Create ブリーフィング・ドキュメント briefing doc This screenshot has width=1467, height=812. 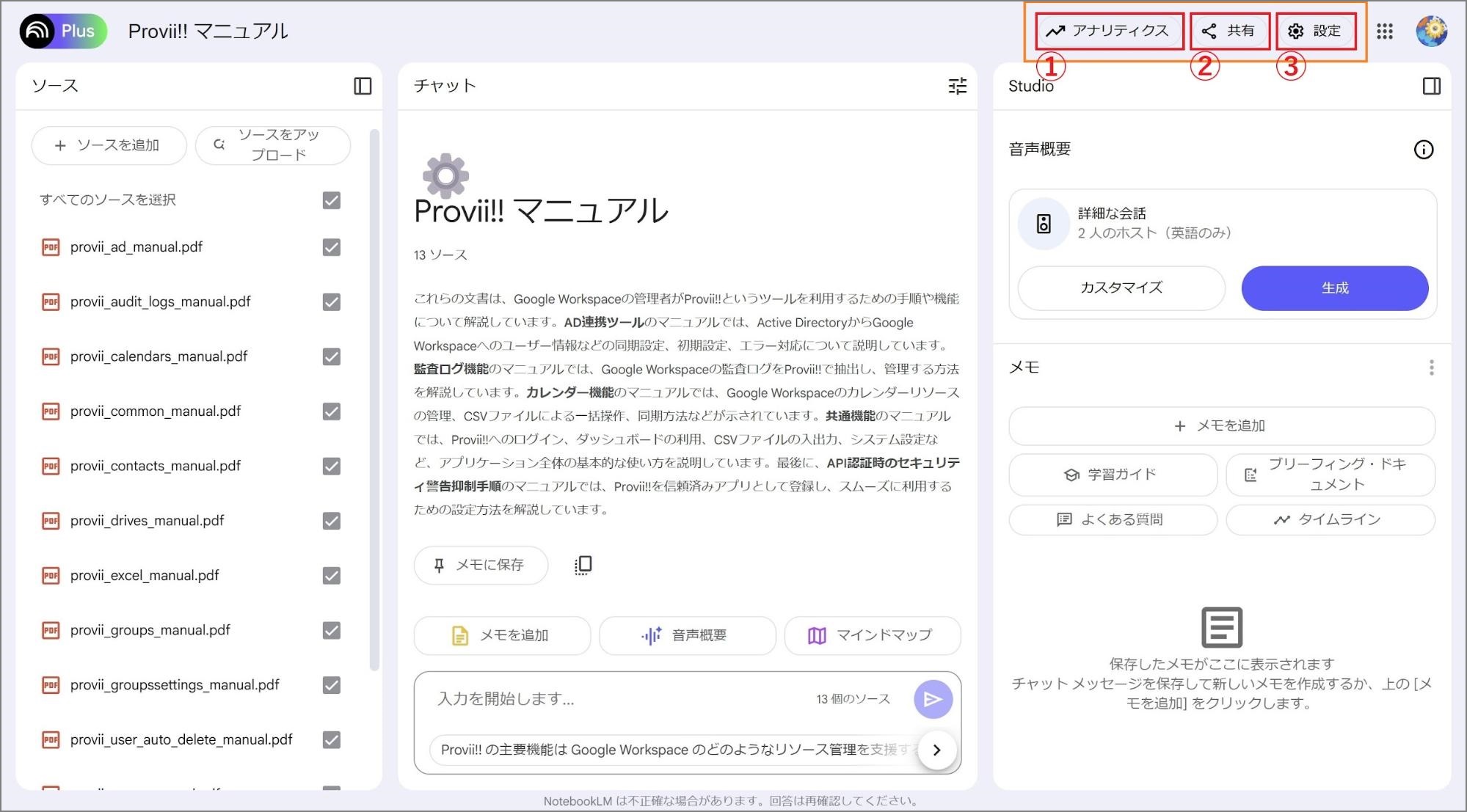(1330, 475)
